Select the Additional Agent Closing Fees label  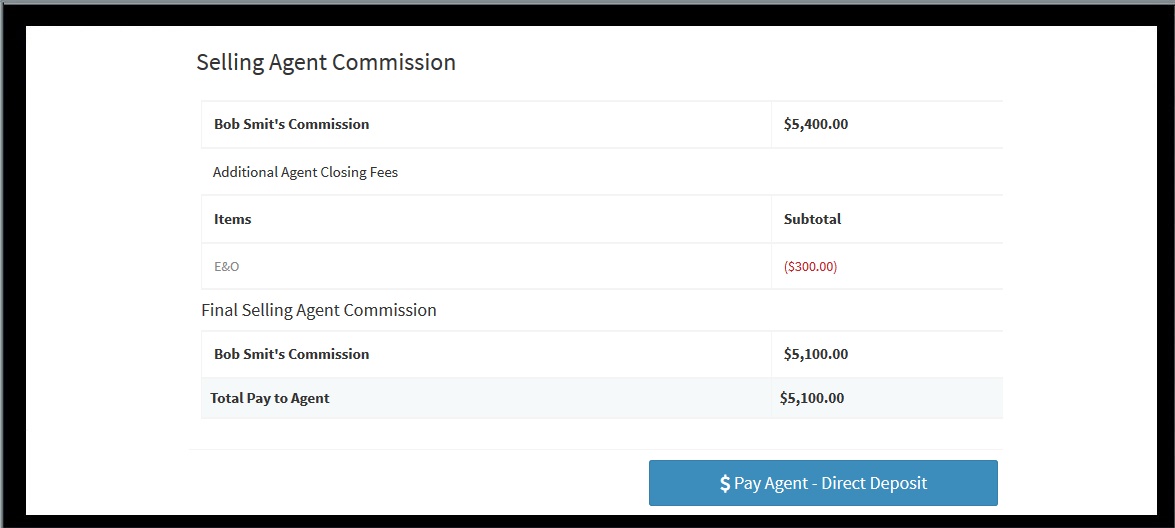pyautogui.click(x=305, y=172)
